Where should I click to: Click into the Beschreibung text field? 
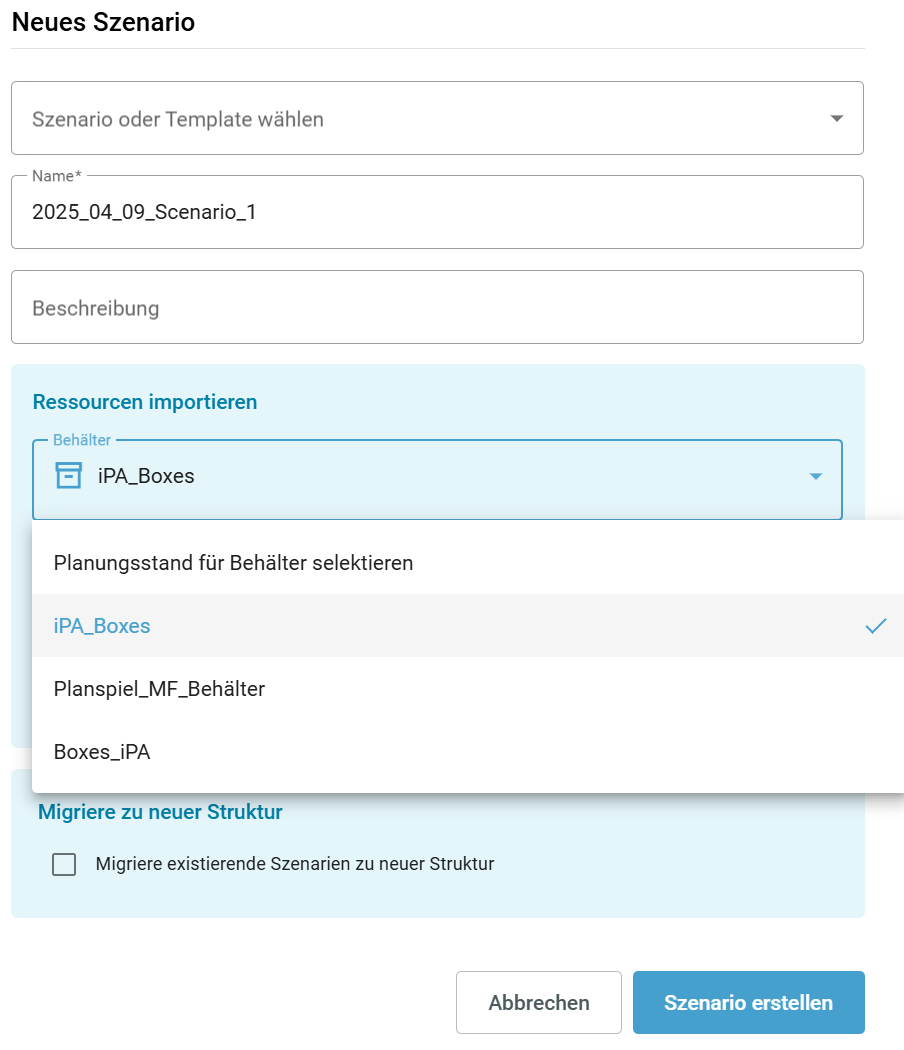[437, 307]
